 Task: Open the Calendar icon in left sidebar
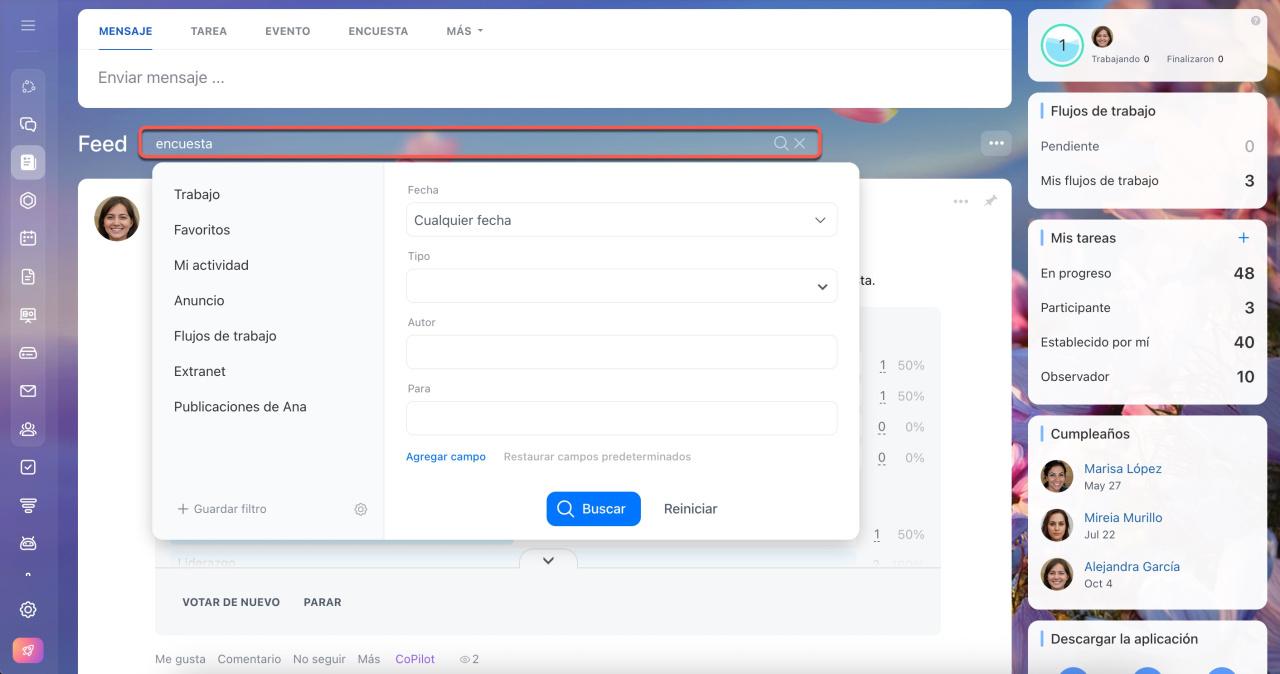point(28,238)
